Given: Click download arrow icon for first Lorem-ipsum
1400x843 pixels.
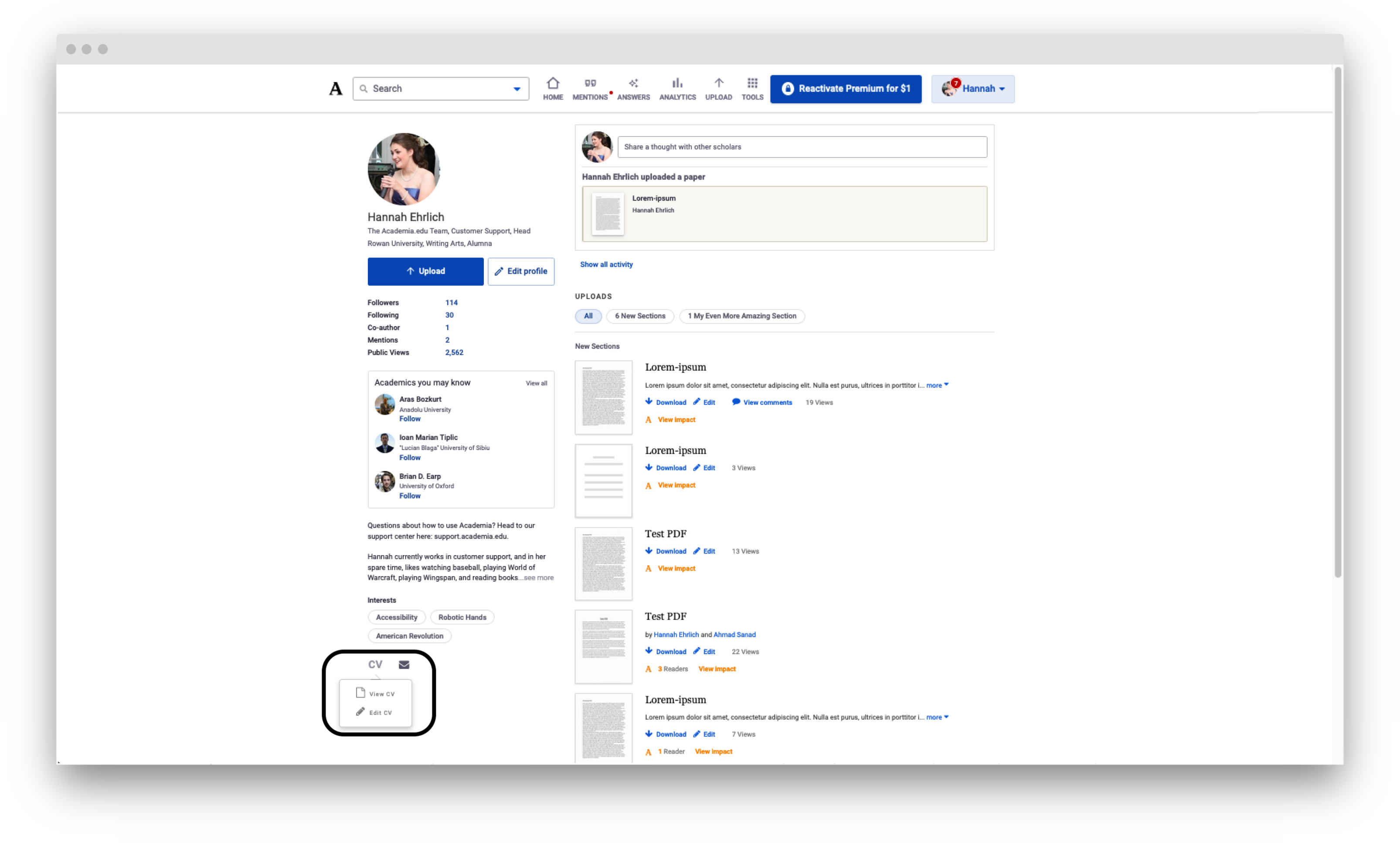Looking at the screenshot, I should [648, 402].
